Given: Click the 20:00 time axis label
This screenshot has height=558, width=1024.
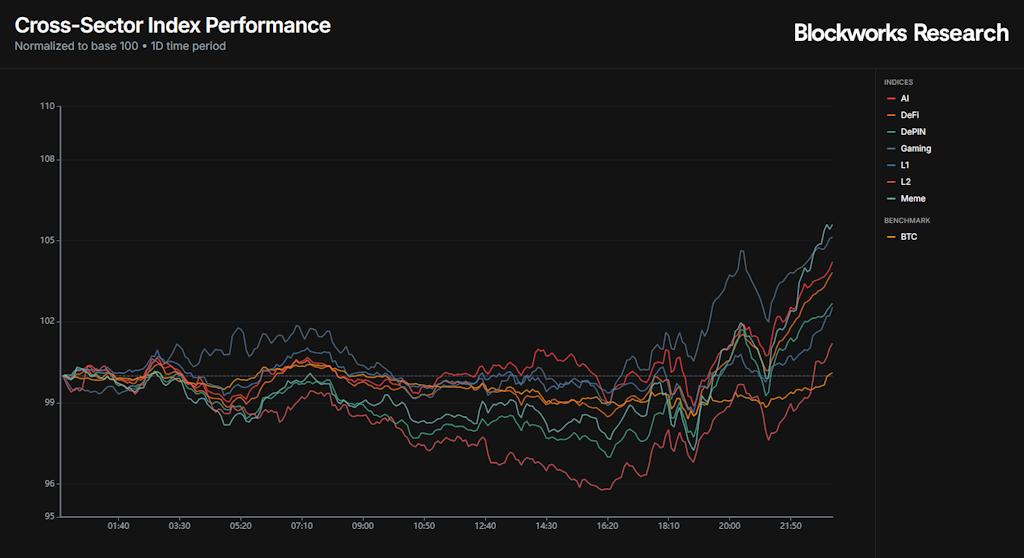Looking at the screenshot, I should (x=729, y=525).
